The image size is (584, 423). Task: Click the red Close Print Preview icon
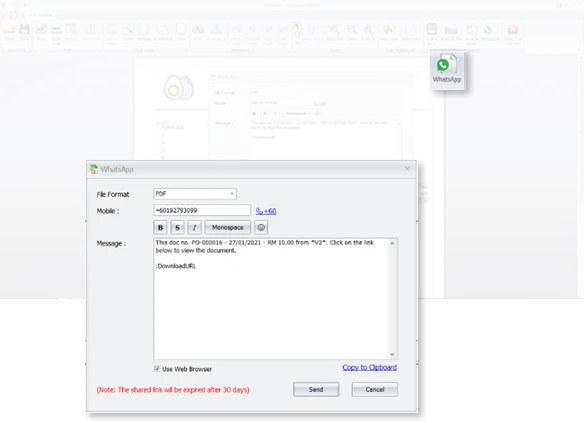tap(513, 34)
